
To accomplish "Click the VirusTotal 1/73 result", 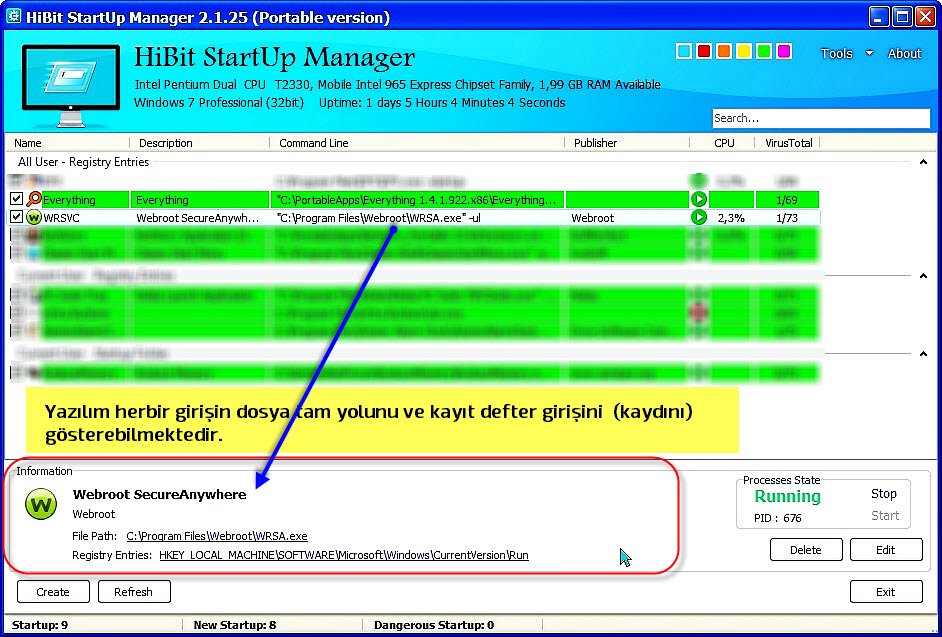I will (786, 218).
